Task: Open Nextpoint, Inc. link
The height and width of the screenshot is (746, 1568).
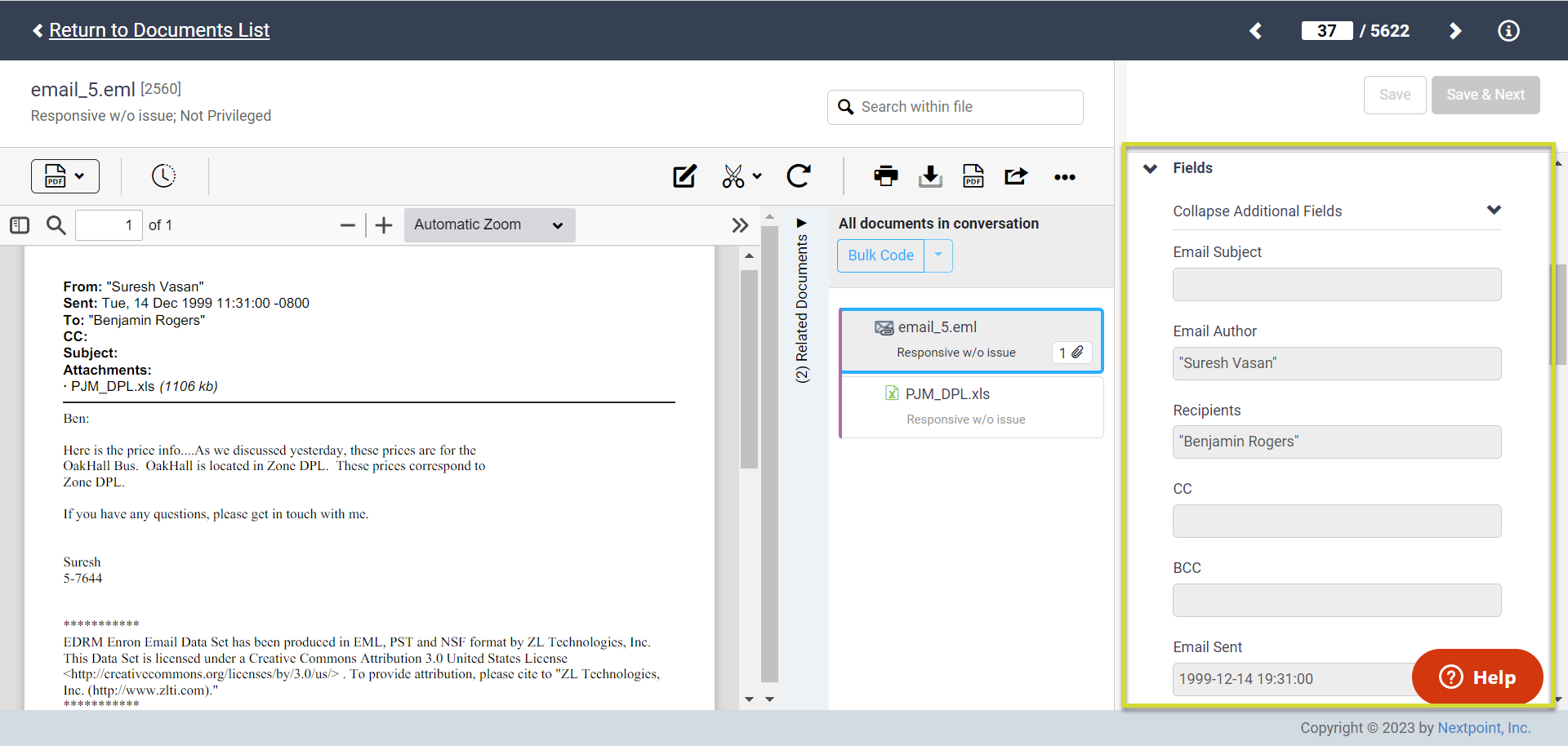Action: pos(1484,727)
